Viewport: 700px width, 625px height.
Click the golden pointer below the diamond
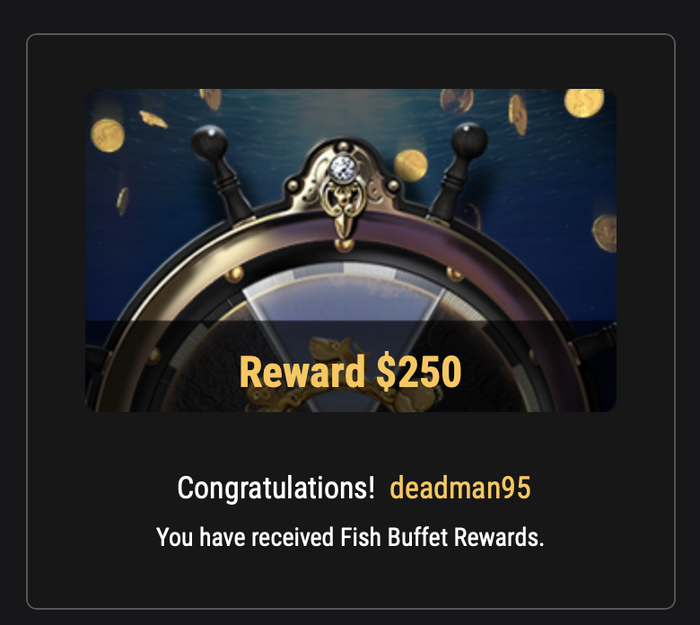[x=344, y=223]
